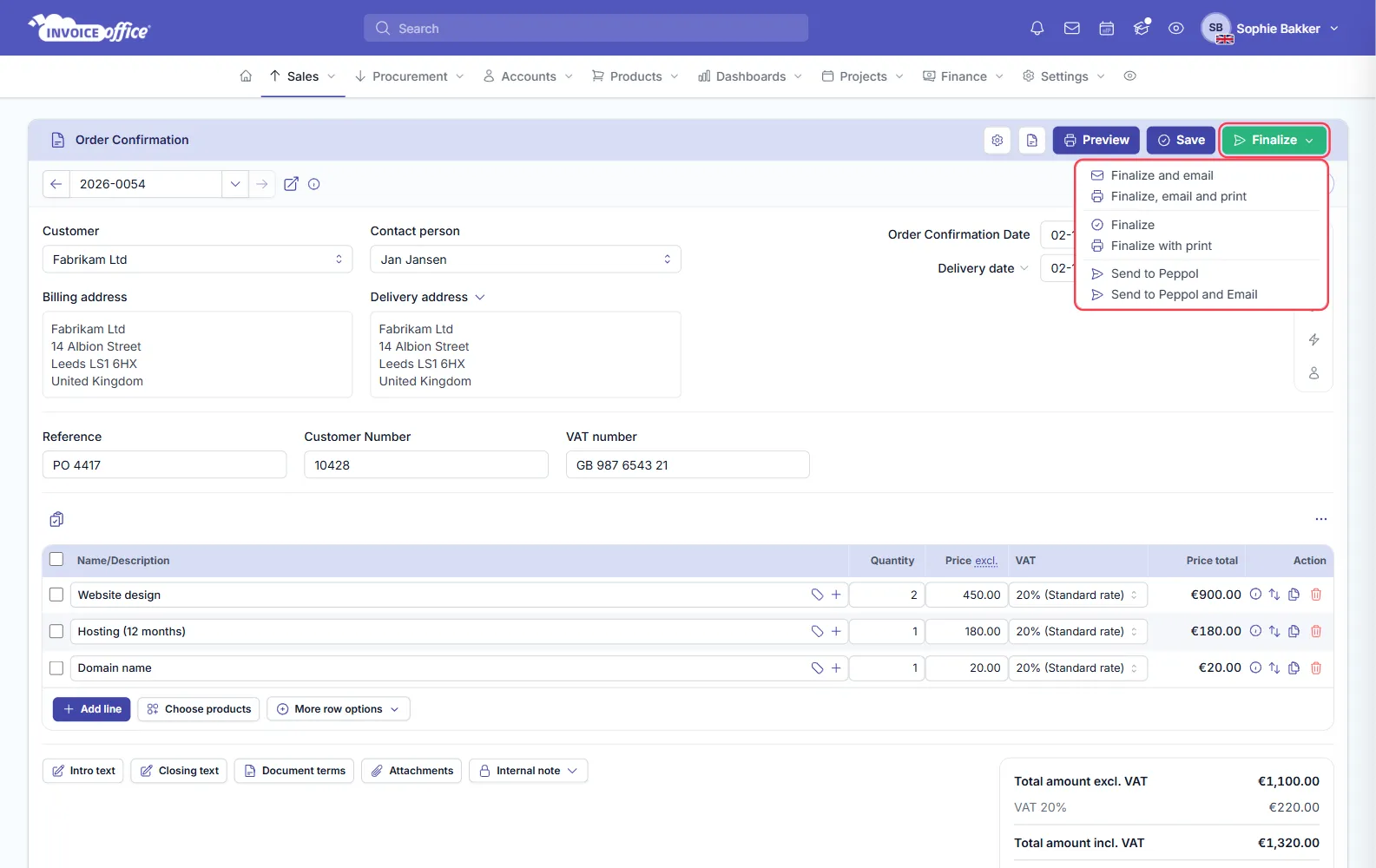Viewport: 1376px width, 868px height.
Task: Toggle the eye icon after Settings
Action: click(1129, 76)
